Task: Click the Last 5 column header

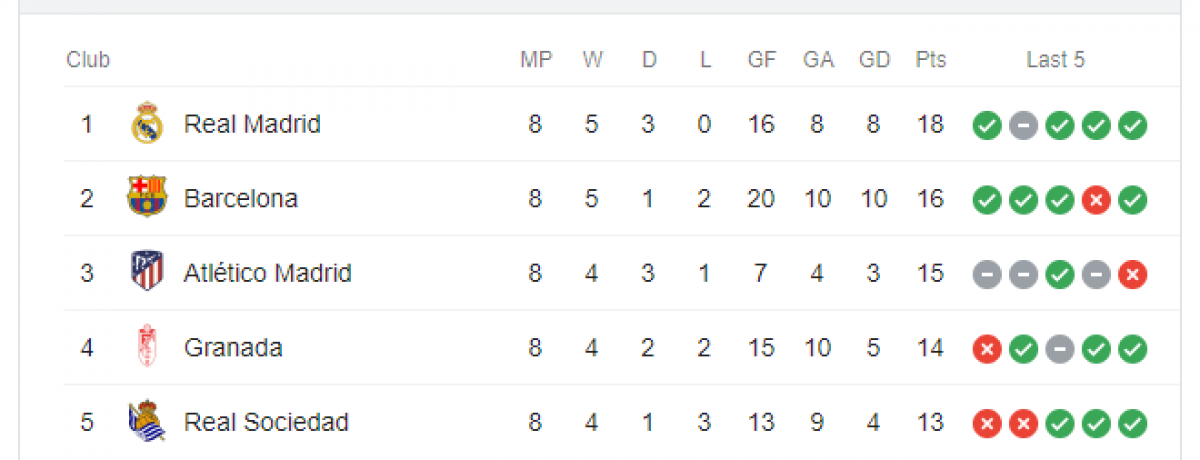Action: click(x=1055, y=60)
